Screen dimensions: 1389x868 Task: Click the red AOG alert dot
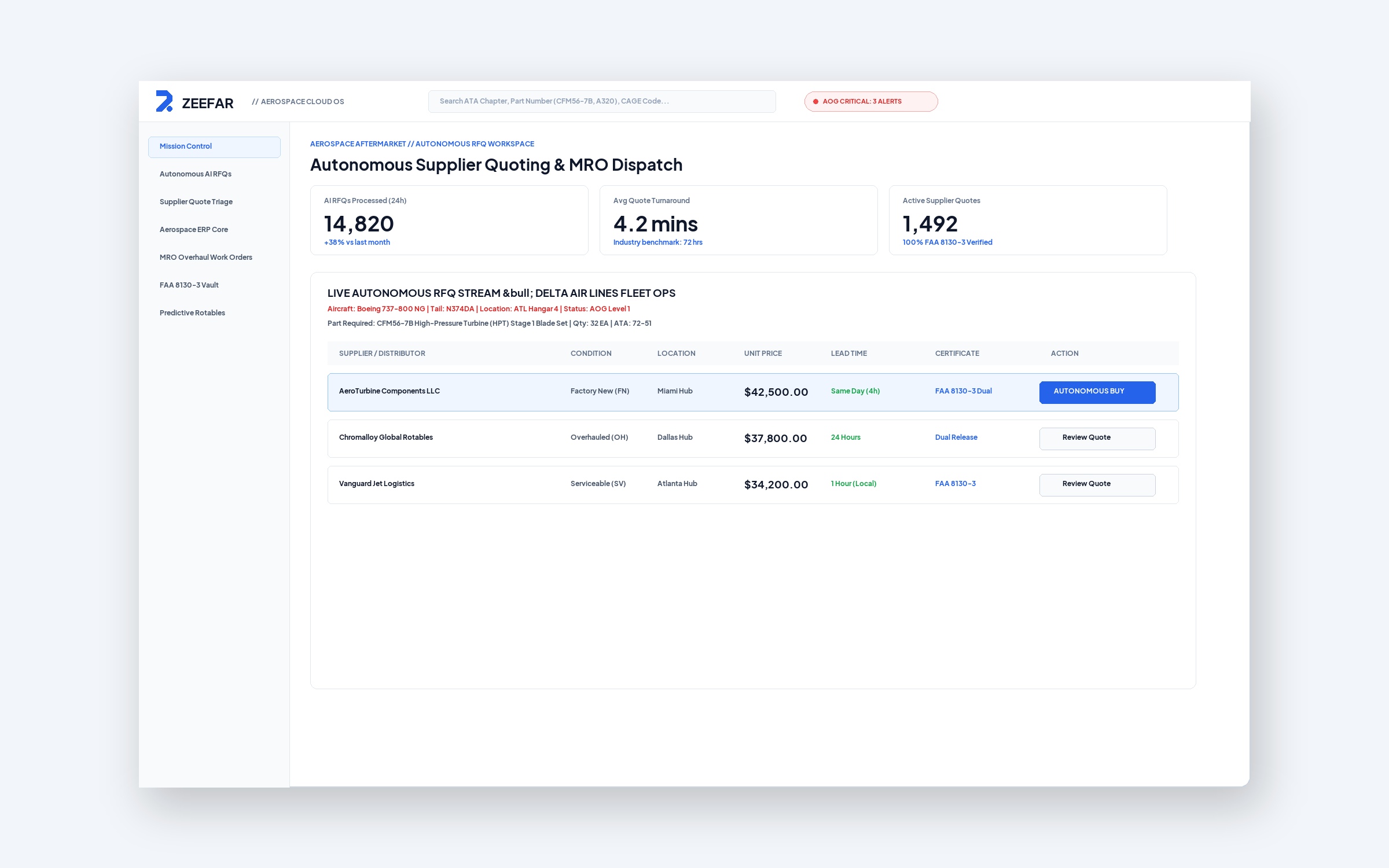[816, 101]
